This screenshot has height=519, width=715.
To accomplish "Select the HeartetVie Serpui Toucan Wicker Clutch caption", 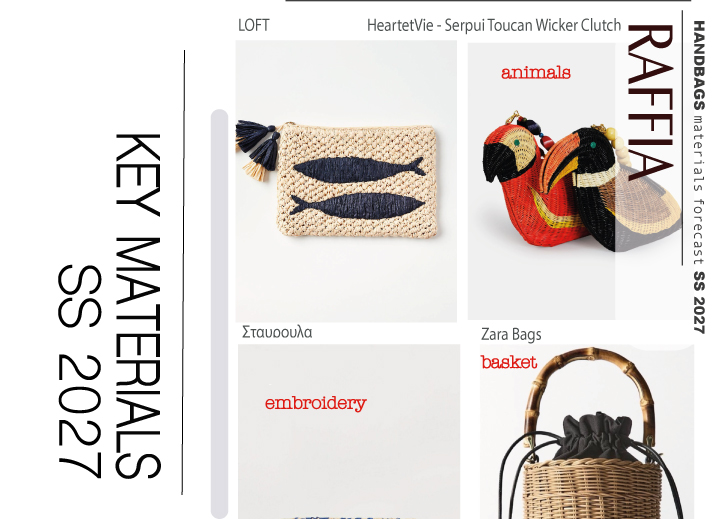I will click(x=494, y=25).
